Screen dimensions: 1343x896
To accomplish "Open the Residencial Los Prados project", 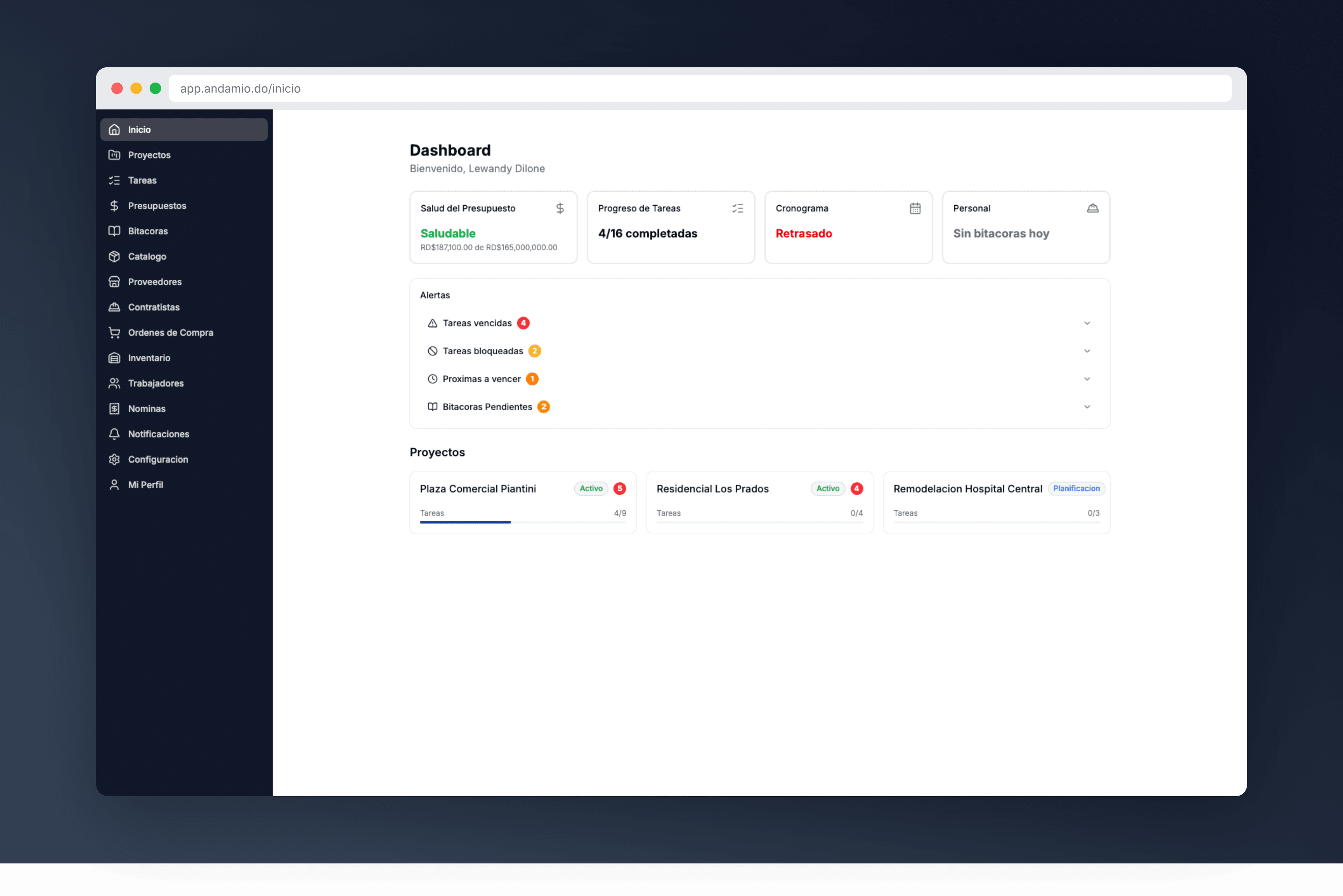I will tap(760, 502).
